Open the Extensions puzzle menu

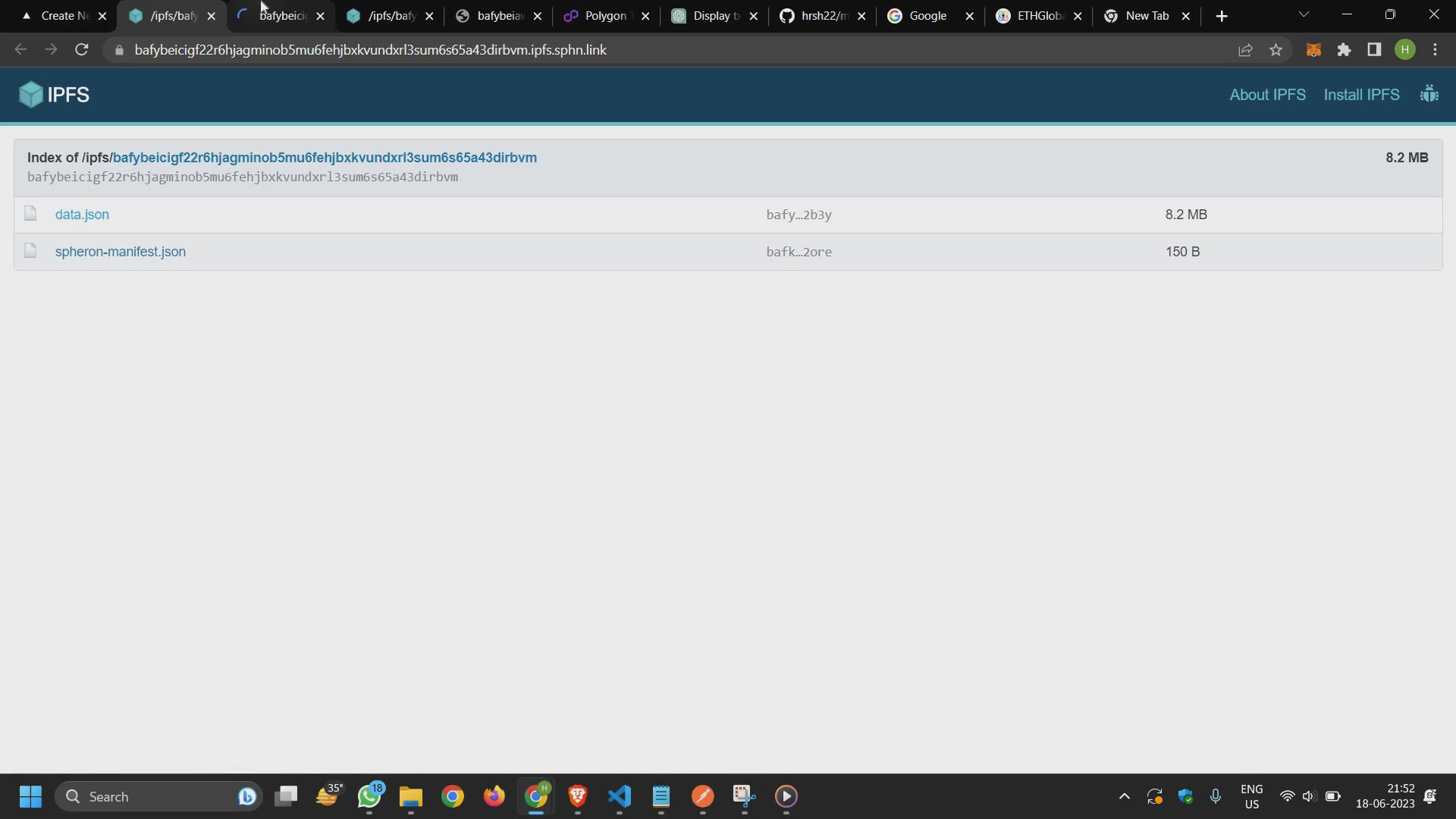coord(1344,50)
